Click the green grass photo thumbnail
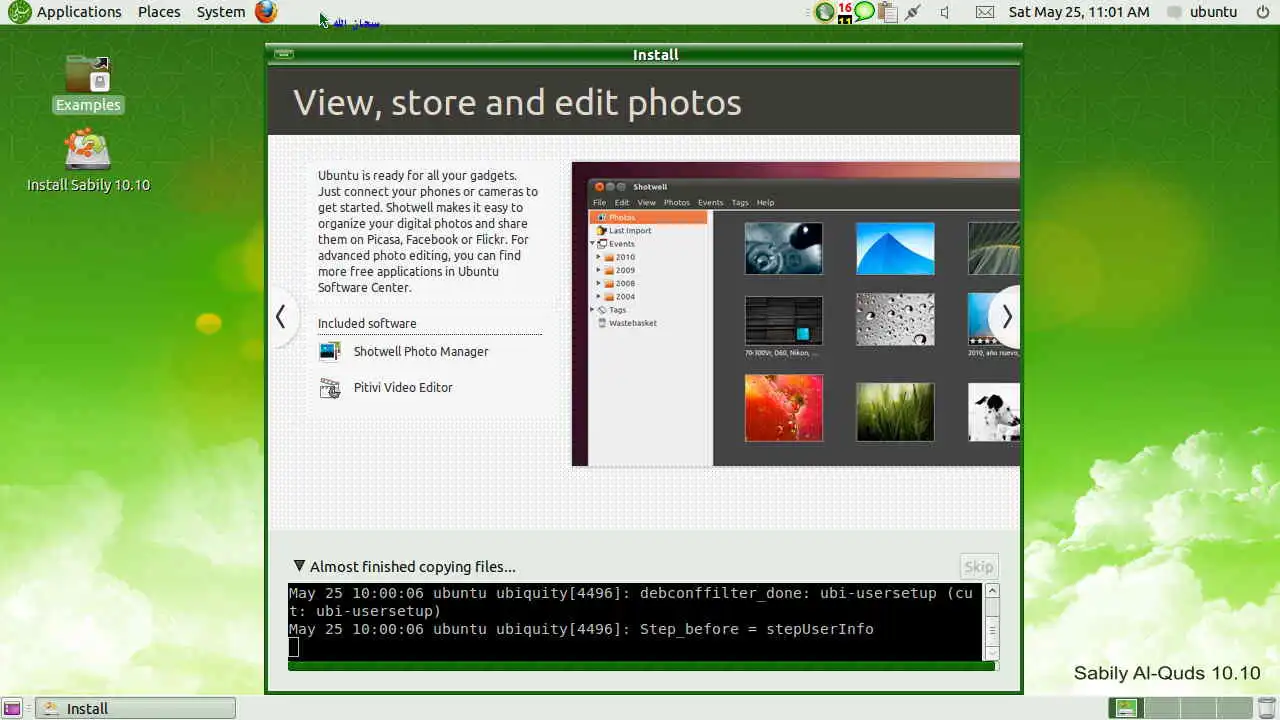 [x=895, y=411]
